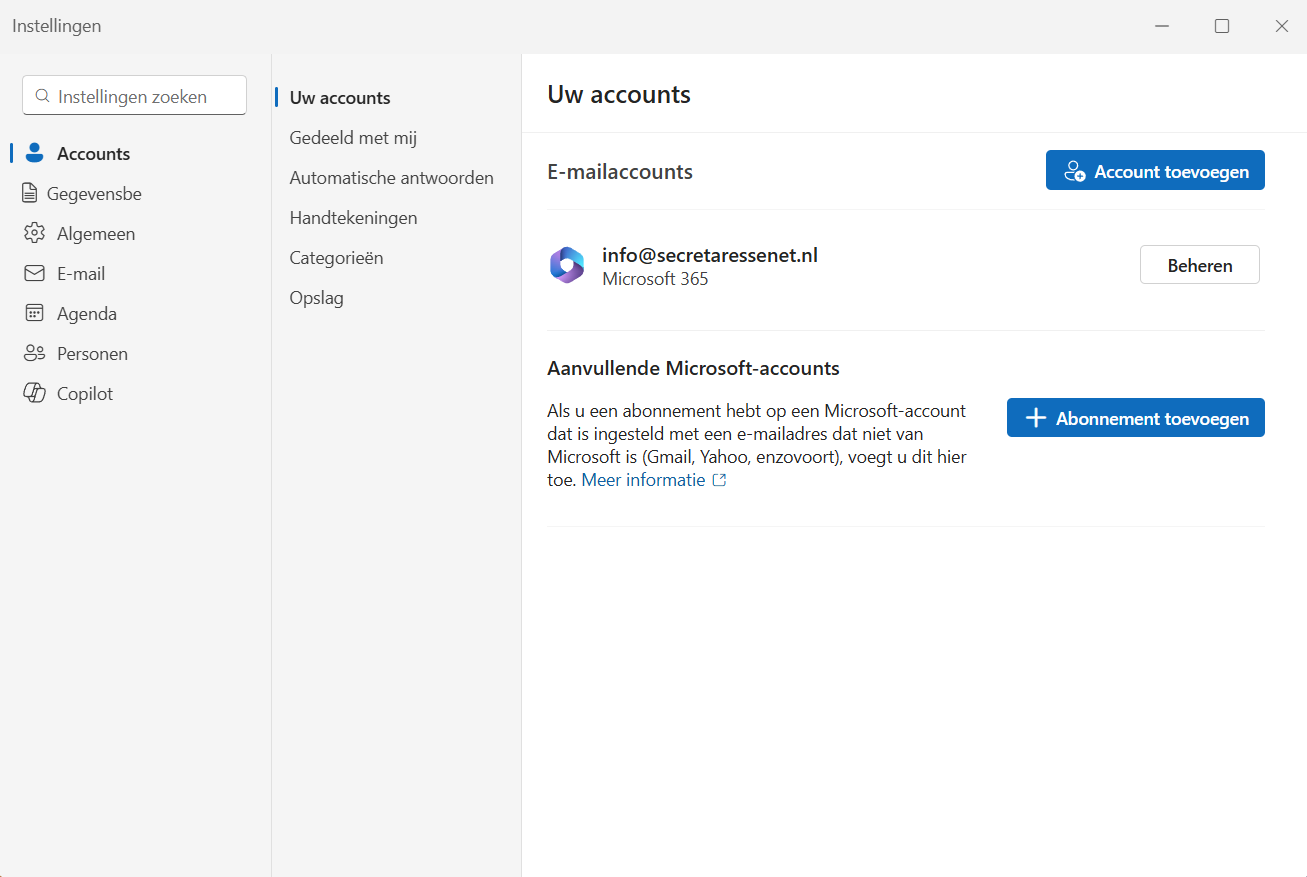This screenshot has height=877, width=1307.
Task: Click the Microsoft 365 account logo
Action: (567, 265)
